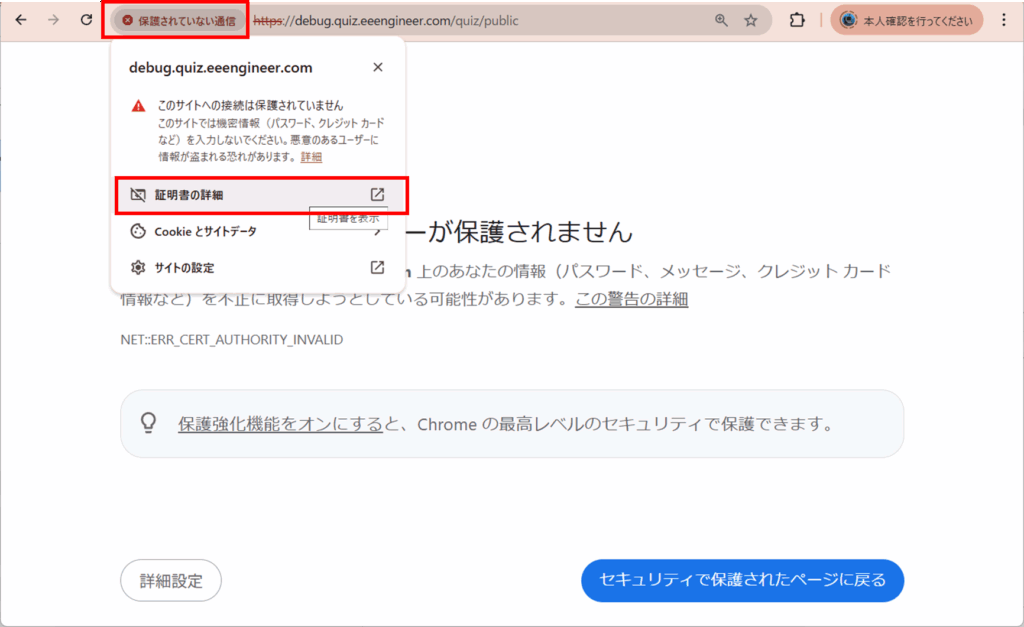Screen dimensions: 1024x627
Task: Open サイトの設定 from the popup
Action: click(x=184, y=268)
